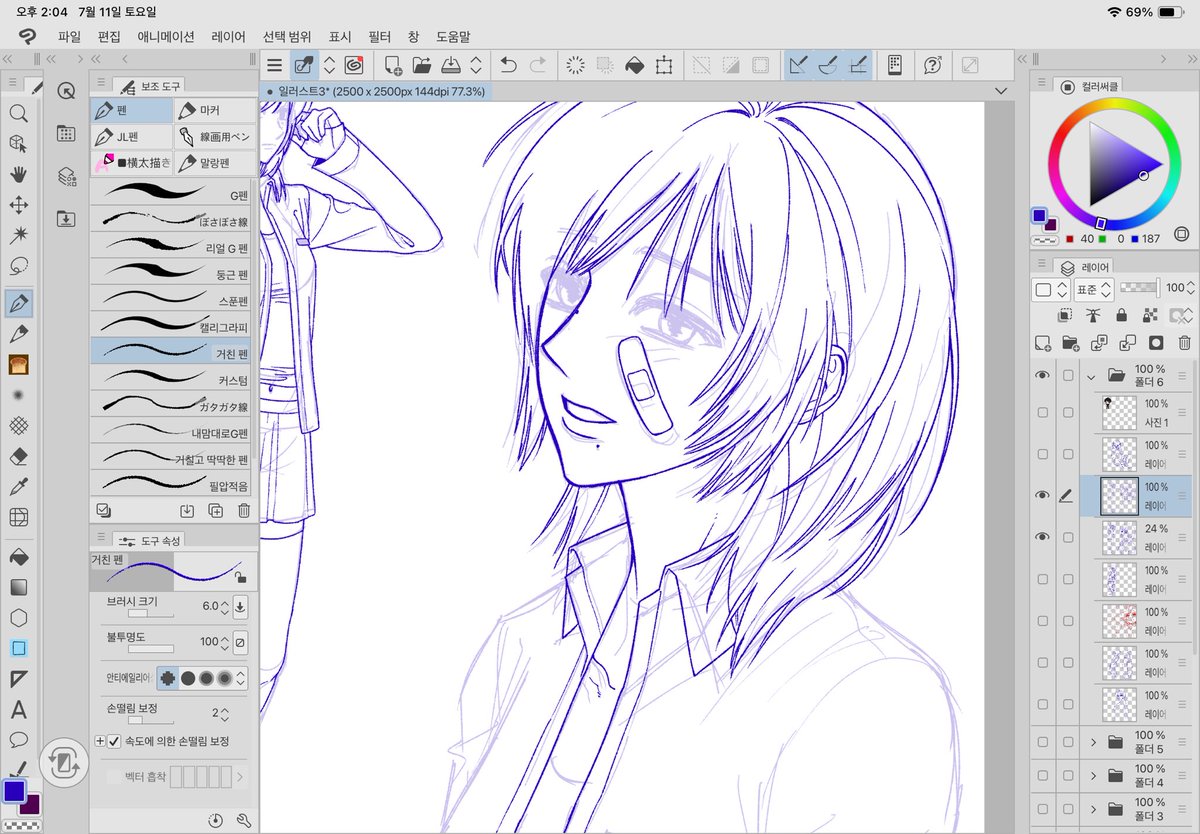
Task: Open file with folder icon in command bar
Action: pos(421,65)
